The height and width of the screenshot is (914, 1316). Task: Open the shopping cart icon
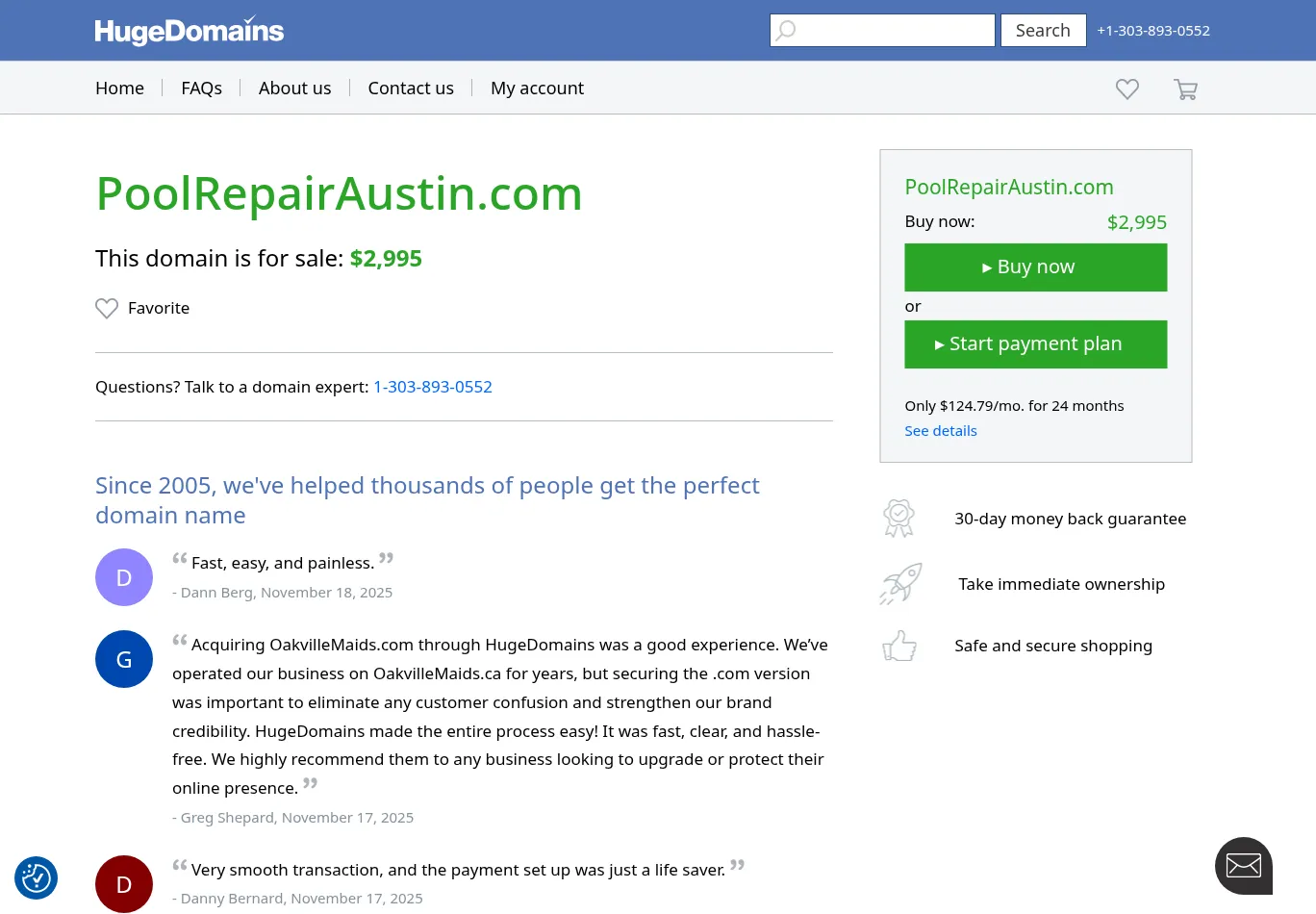click(1185, 89)
